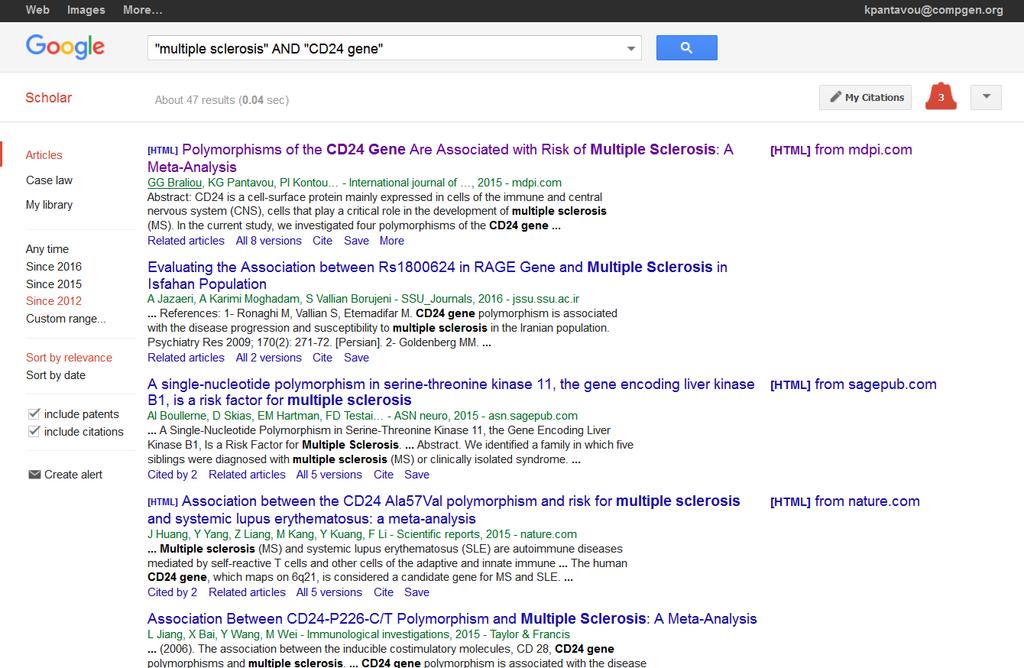Click Cite under the ASN neuro result

(383, 475)
